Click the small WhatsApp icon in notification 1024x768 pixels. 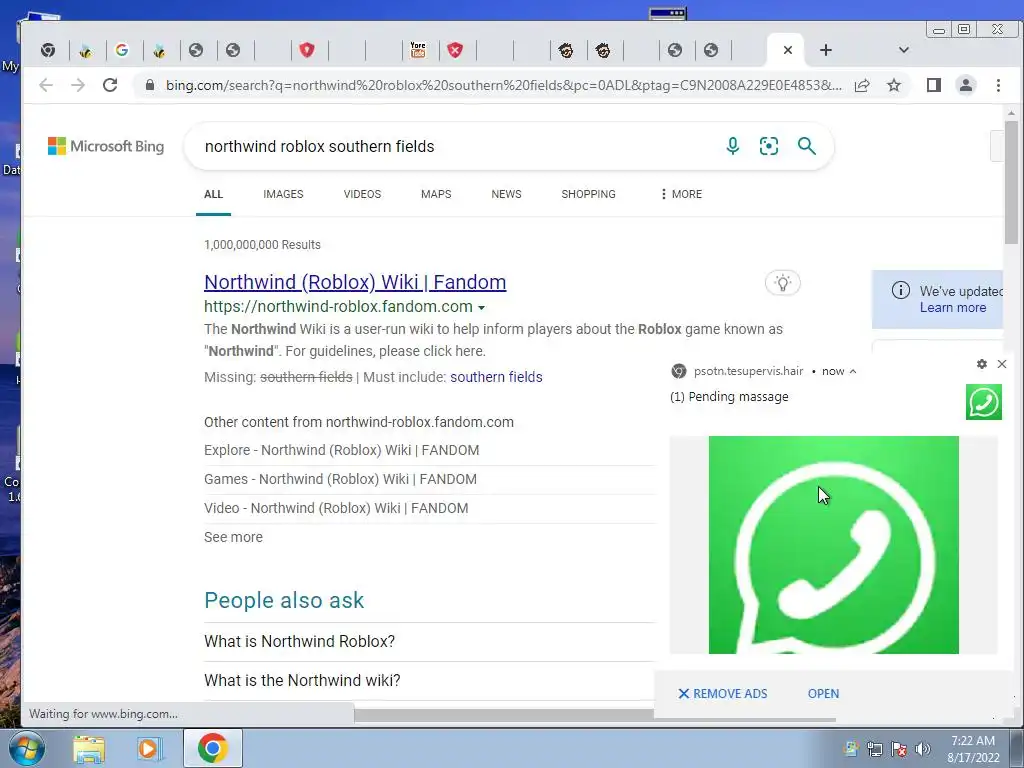(x=984, y=402)
